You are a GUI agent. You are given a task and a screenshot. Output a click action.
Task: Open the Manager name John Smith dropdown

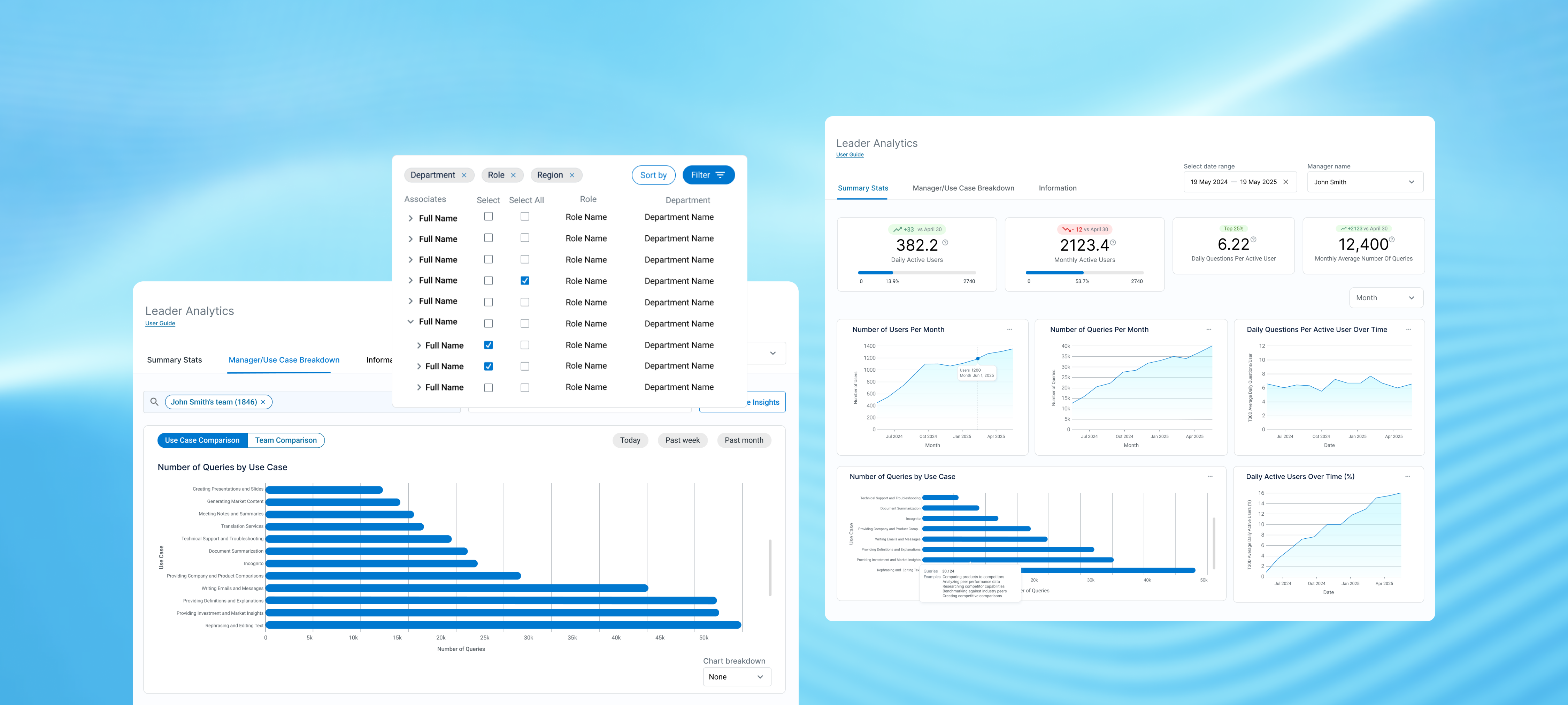pyautogui.click(x=1365, y=182)
